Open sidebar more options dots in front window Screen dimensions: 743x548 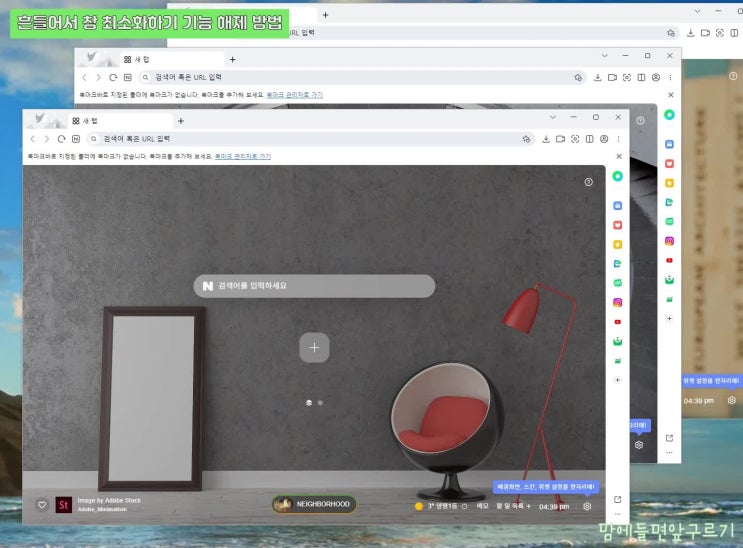617,514
